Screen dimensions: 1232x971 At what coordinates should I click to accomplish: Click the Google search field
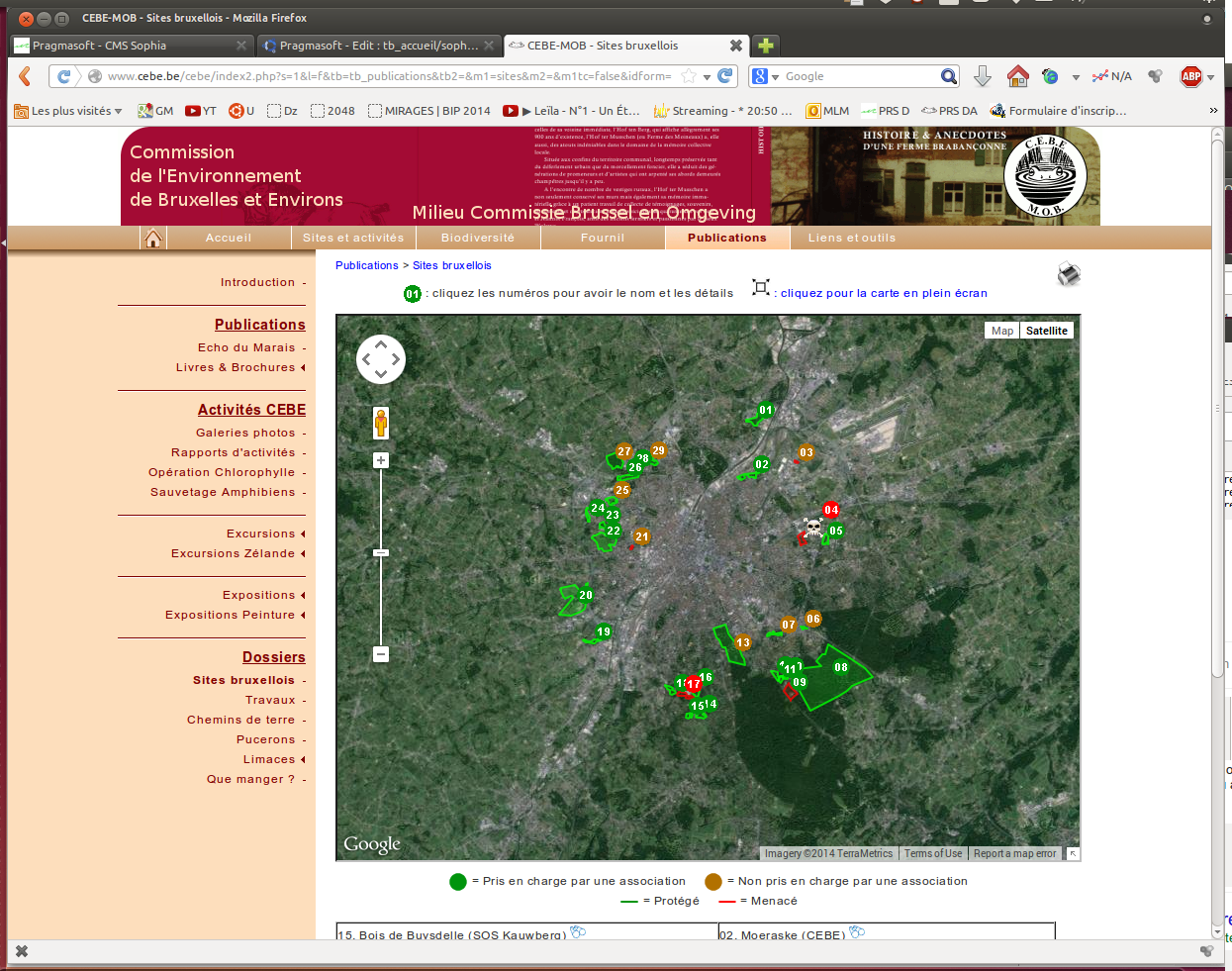[x=861, y=76]
